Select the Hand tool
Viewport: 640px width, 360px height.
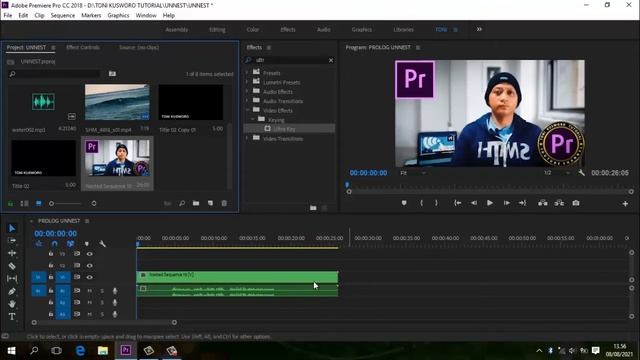point(12,304)
